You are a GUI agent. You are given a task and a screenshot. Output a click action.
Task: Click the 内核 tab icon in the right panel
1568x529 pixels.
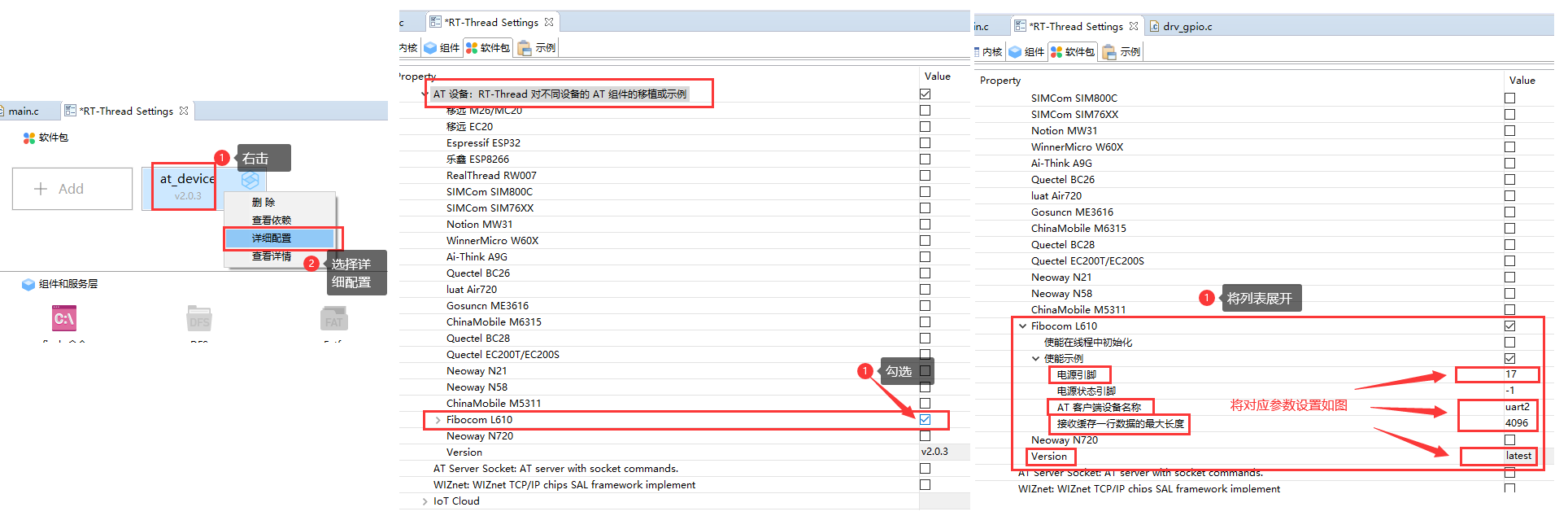(978, 52)
